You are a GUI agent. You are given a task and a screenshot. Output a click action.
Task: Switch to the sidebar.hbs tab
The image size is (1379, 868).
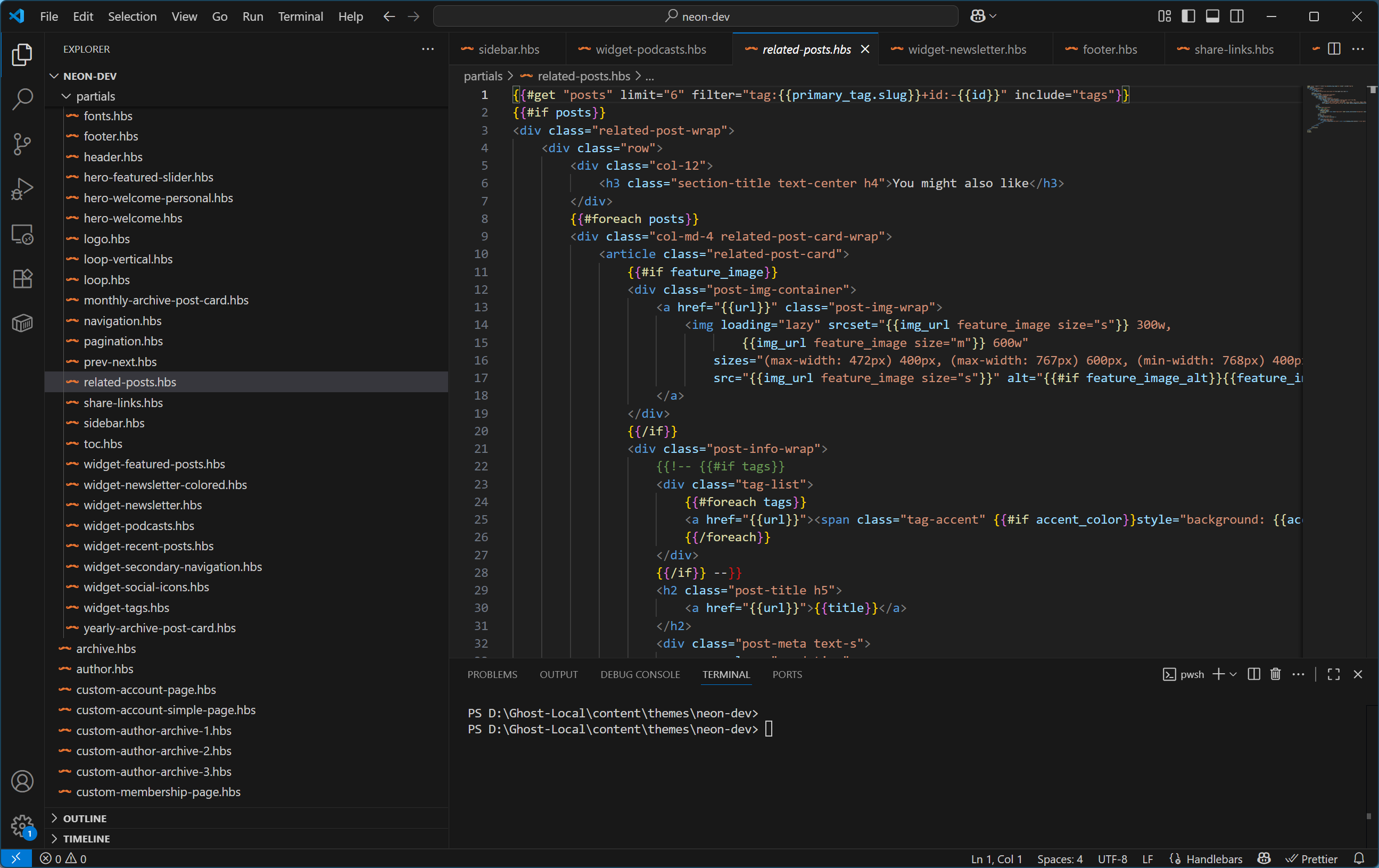507,49
